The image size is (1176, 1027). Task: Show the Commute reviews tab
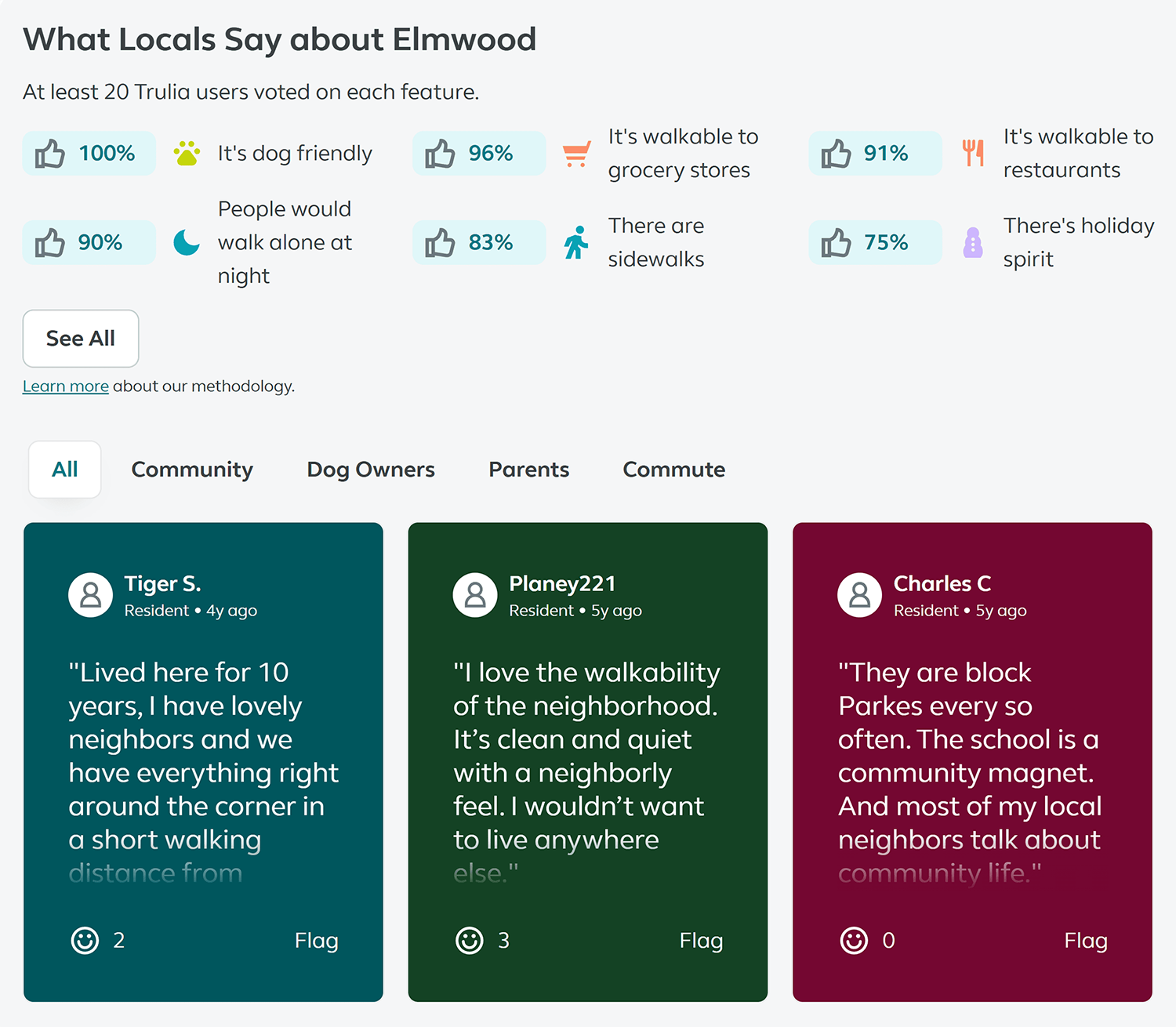click(x=674, y=470)
